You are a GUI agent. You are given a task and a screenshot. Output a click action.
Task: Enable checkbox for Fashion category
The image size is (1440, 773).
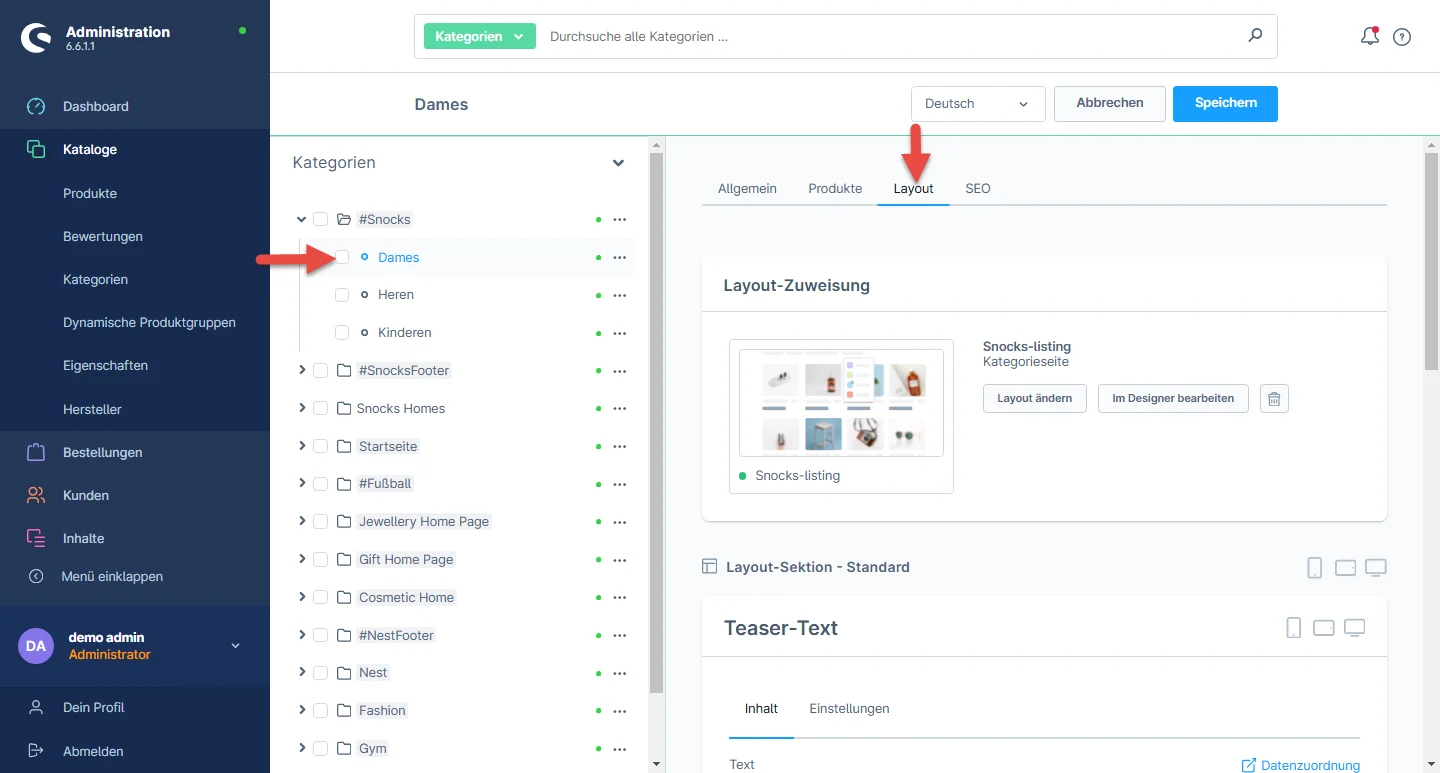tap(321, 711)
